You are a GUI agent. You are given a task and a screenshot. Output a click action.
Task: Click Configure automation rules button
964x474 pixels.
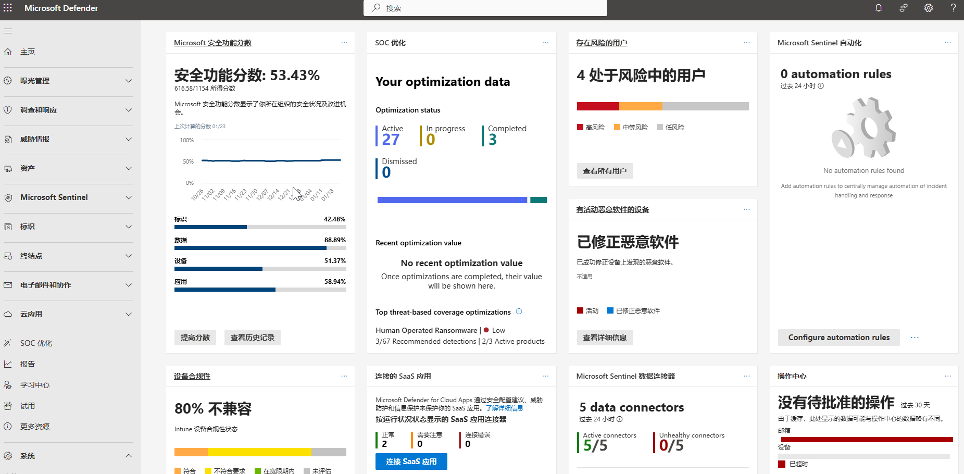(x=839, y=337)
